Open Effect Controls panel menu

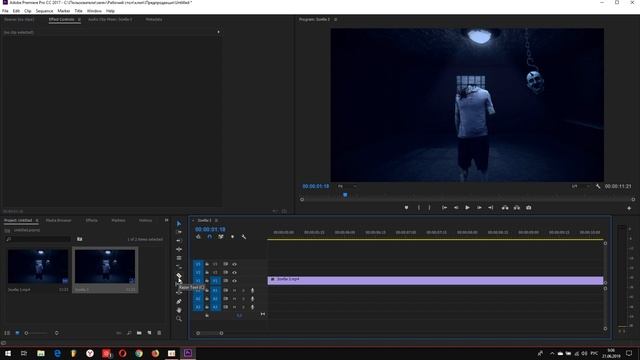click(x=79, y=19)
